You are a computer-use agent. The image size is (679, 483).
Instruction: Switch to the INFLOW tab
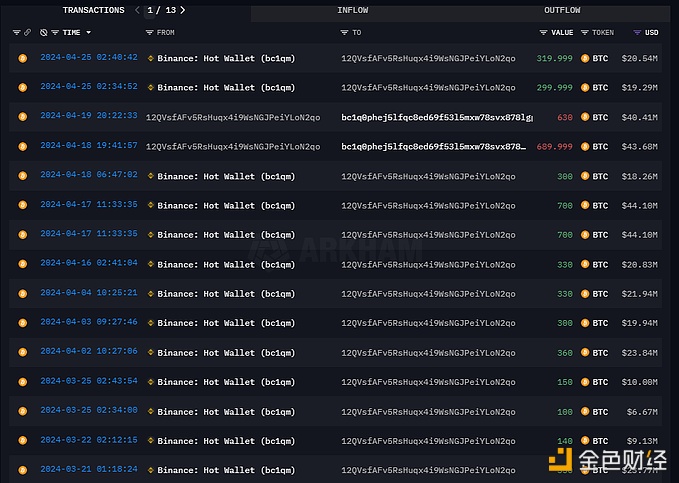[x=353, y=10]
